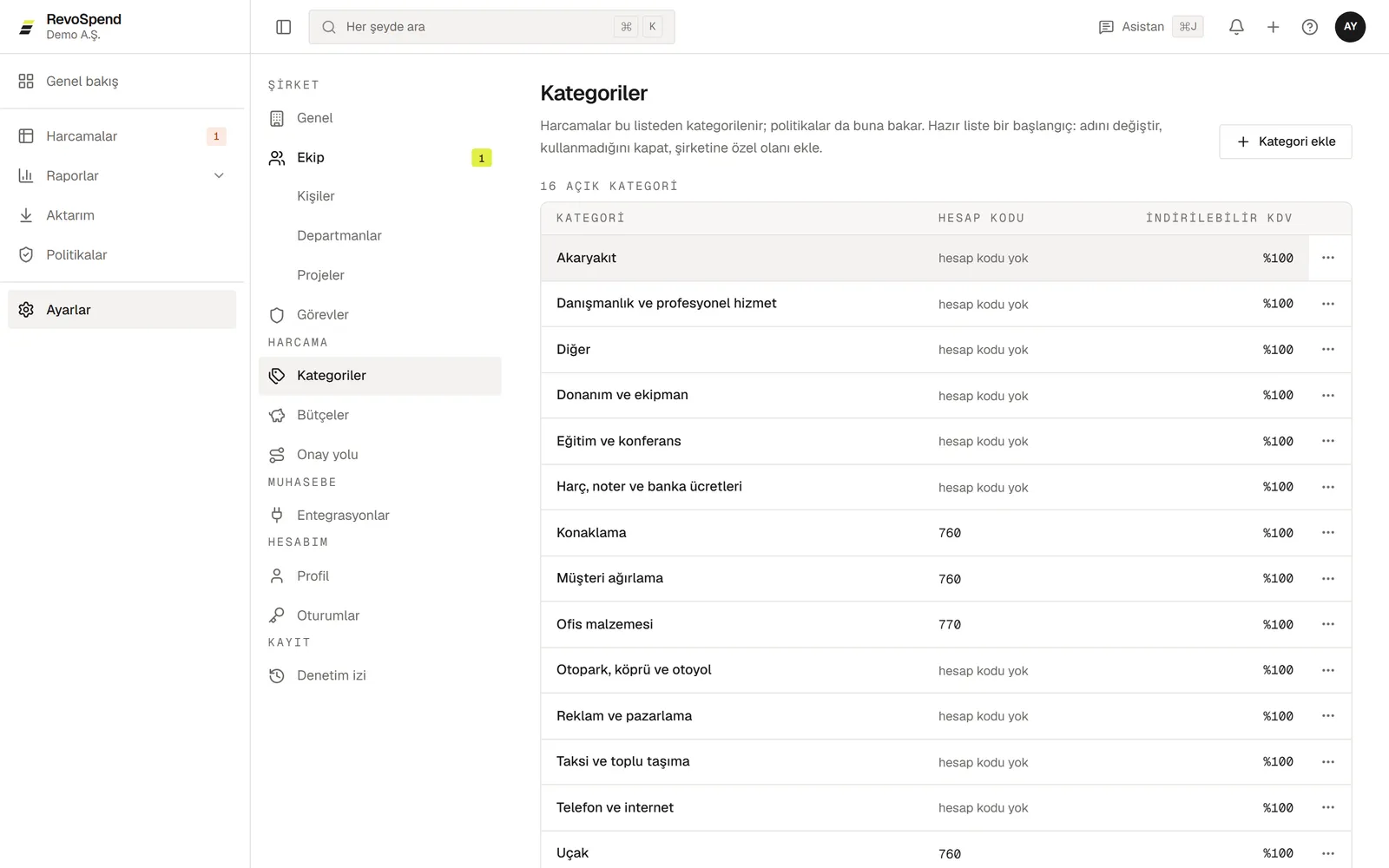Go to Aktarım export section

[122, 215]
